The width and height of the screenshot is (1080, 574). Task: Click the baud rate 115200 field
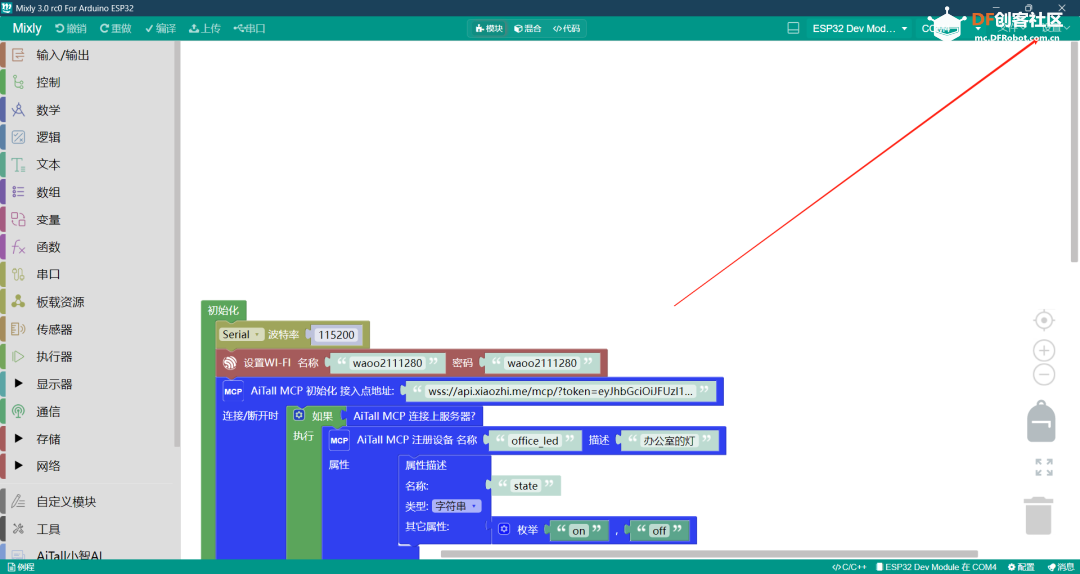pyautogui.click(x=336, y=335)
